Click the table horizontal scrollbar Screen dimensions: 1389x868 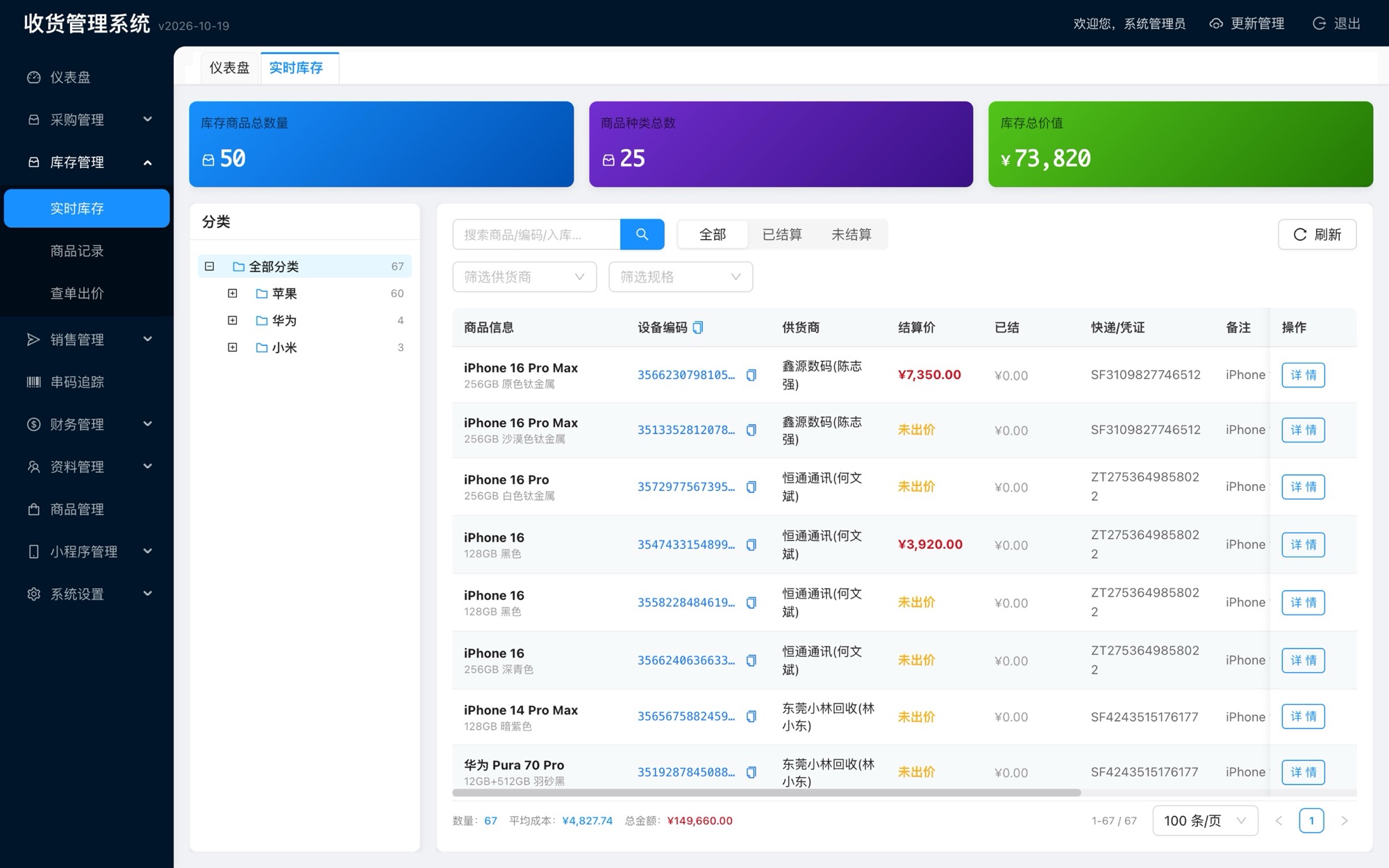[767, 792]
